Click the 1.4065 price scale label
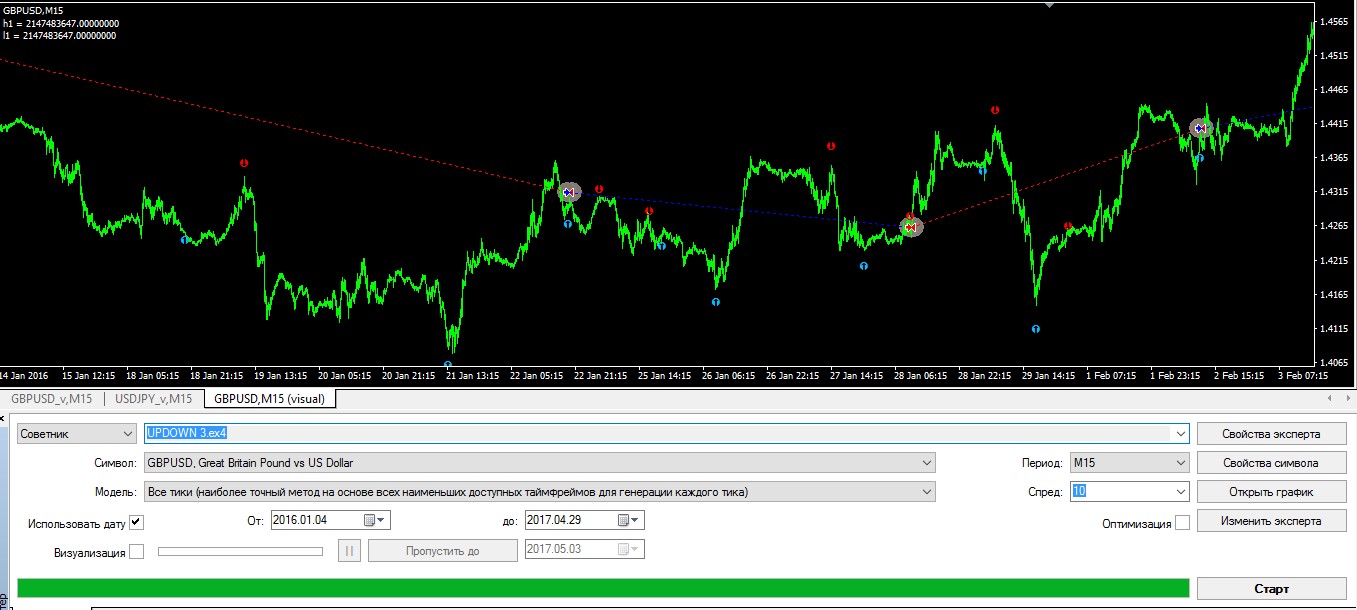The image size is (1357, 610). (1336, 362)
